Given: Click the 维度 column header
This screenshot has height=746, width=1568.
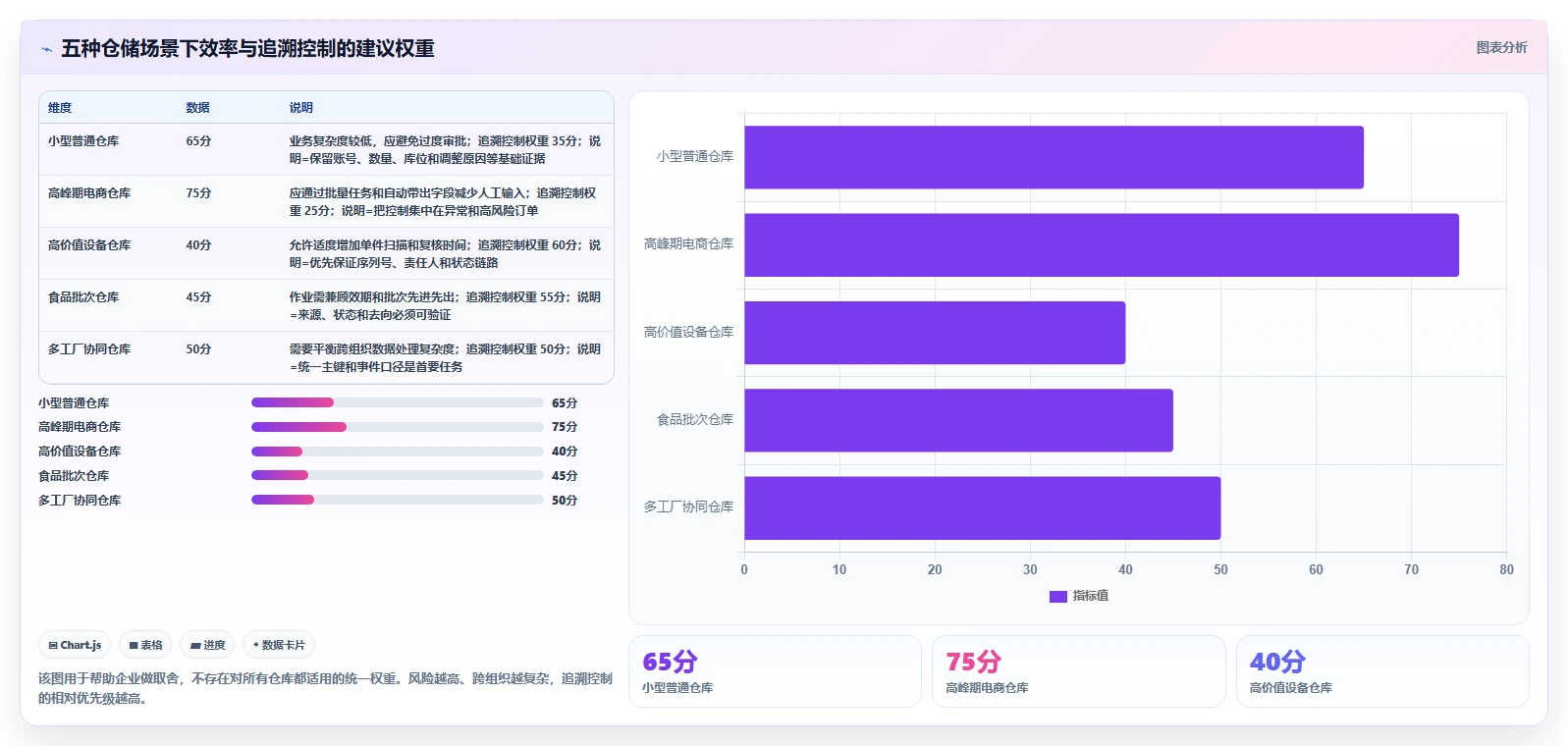Looking at the screenshot, I should click(x=60, y=108).
